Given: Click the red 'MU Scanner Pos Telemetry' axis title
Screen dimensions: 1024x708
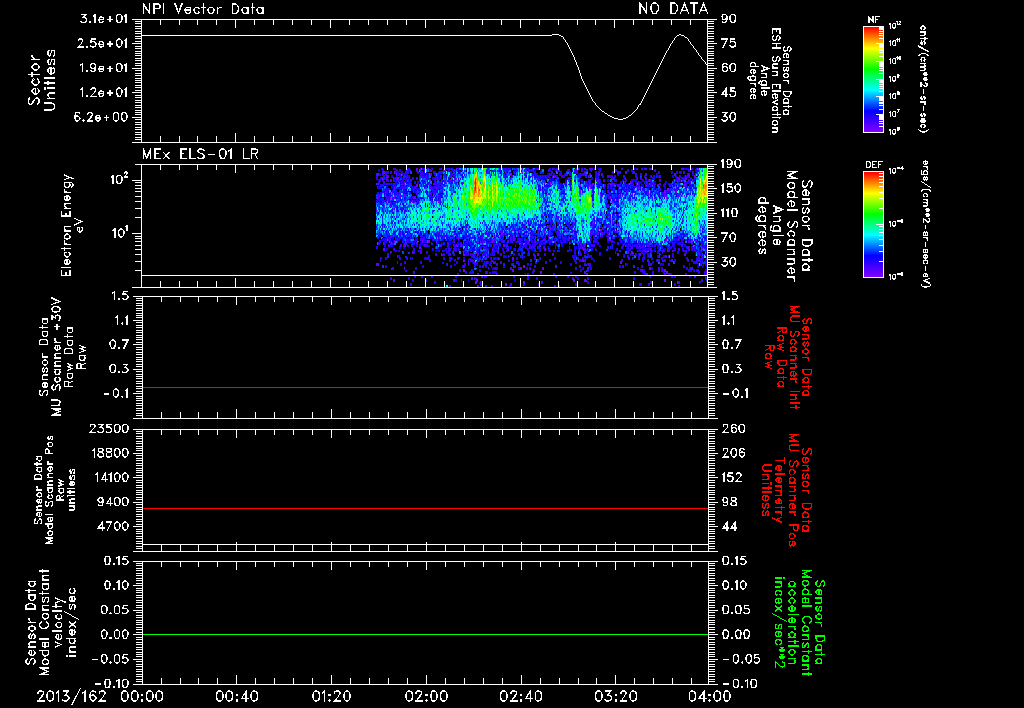Looking at the screenshot, I should [x=787, y=490].
